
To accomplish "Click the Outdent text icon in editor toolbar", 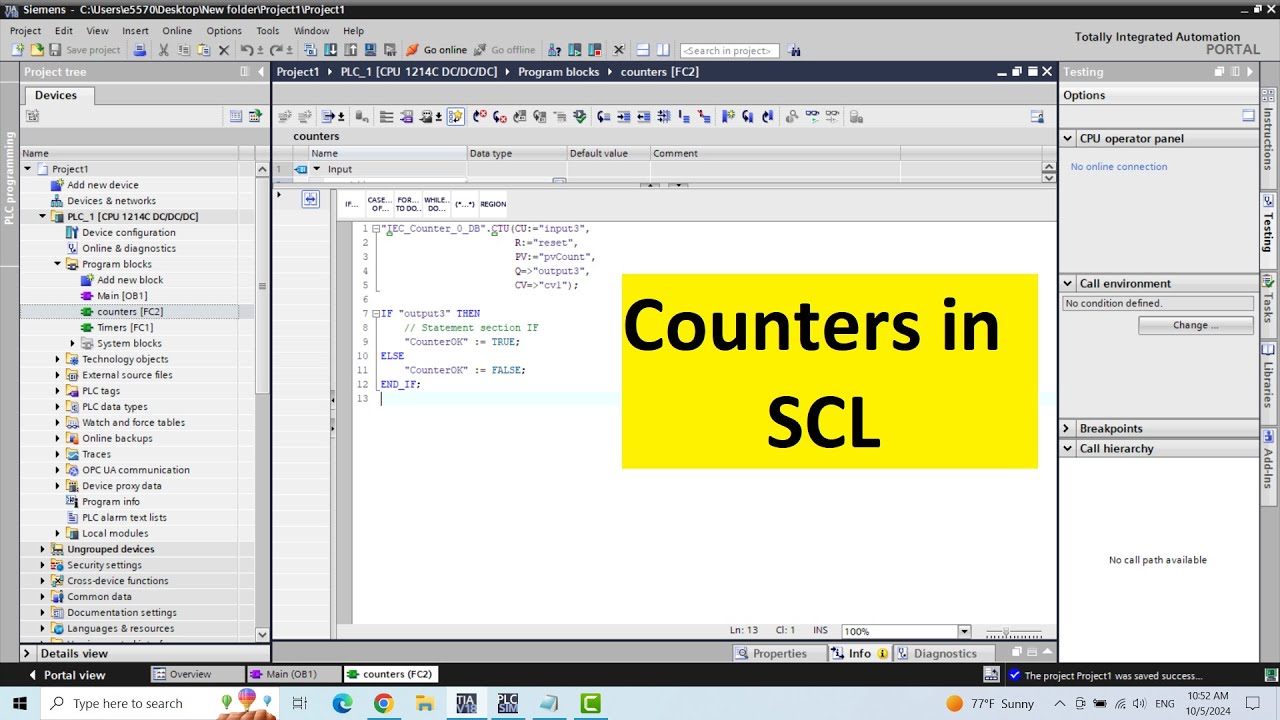I will pyautogui.click(x=644, y=116).
